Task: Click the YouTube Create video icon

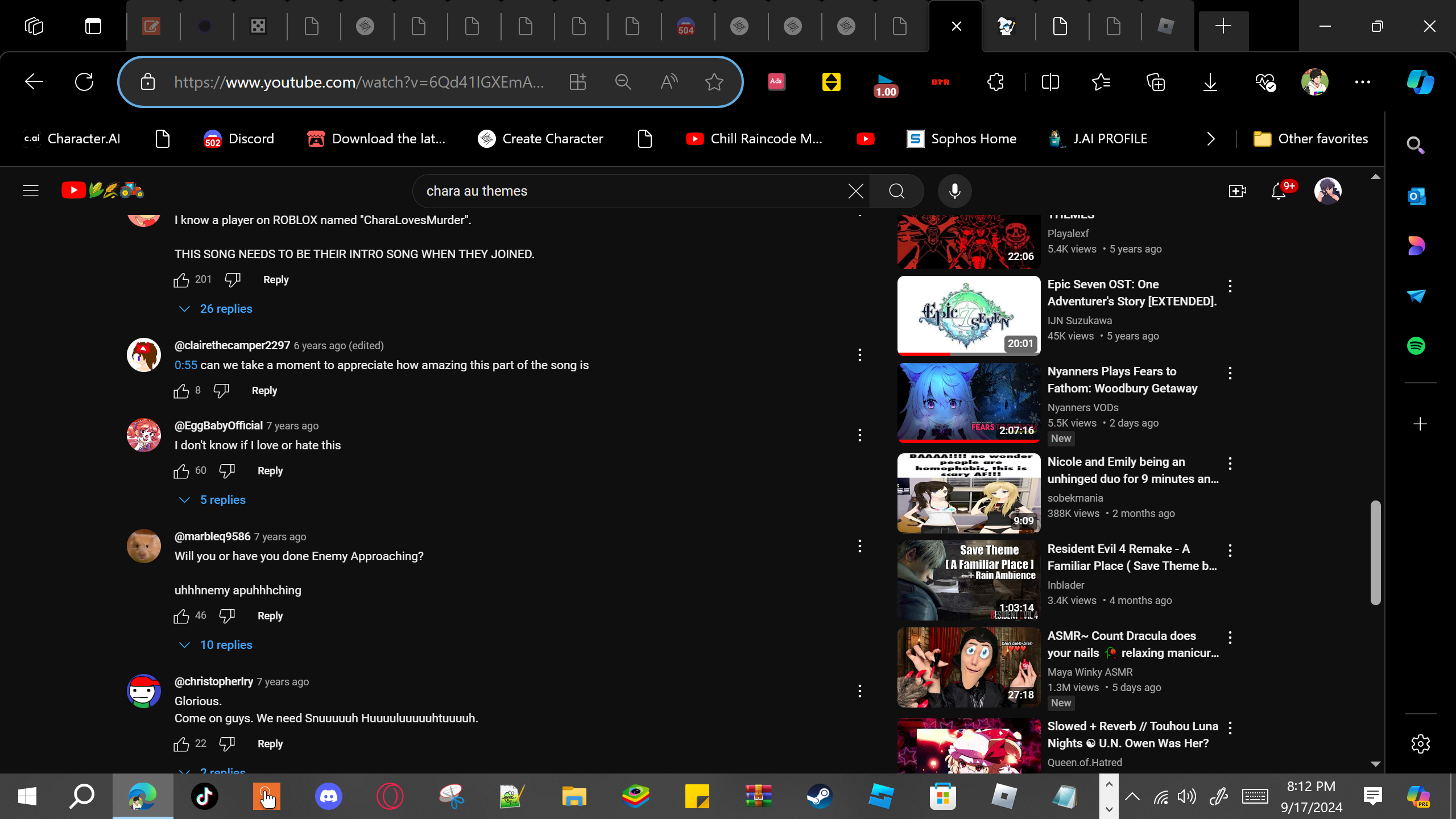Action: 1237,191
